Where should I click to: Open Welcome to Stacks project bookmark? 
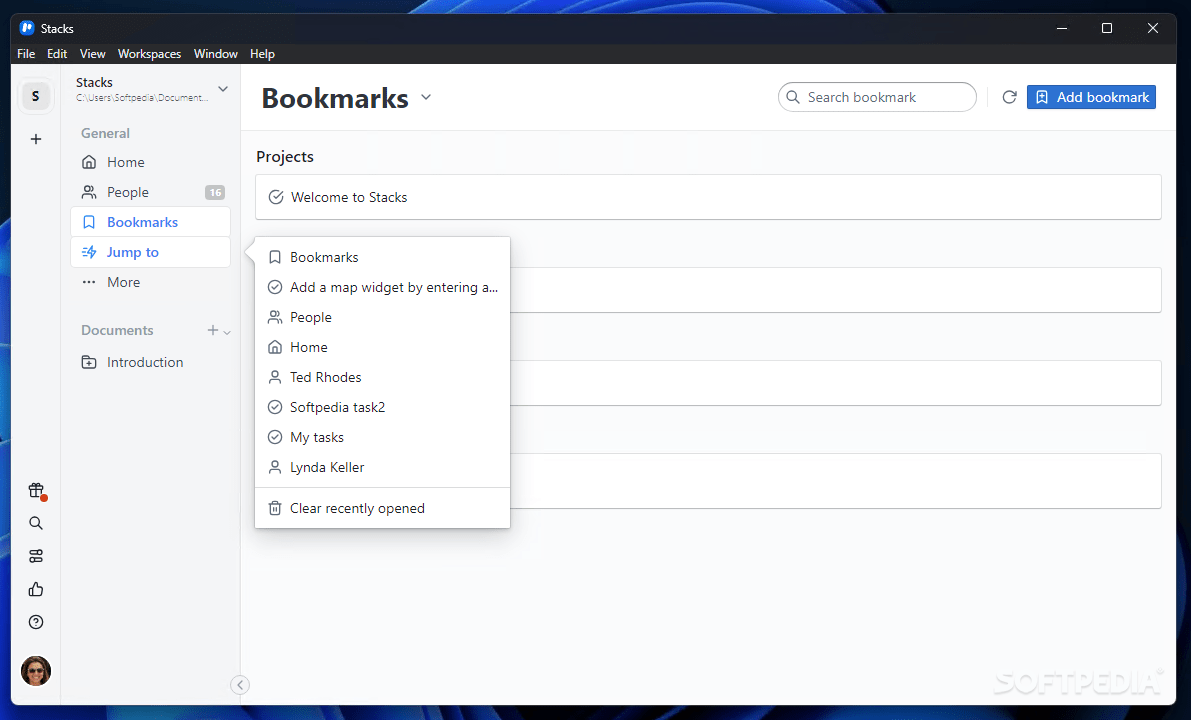point(708,197)
